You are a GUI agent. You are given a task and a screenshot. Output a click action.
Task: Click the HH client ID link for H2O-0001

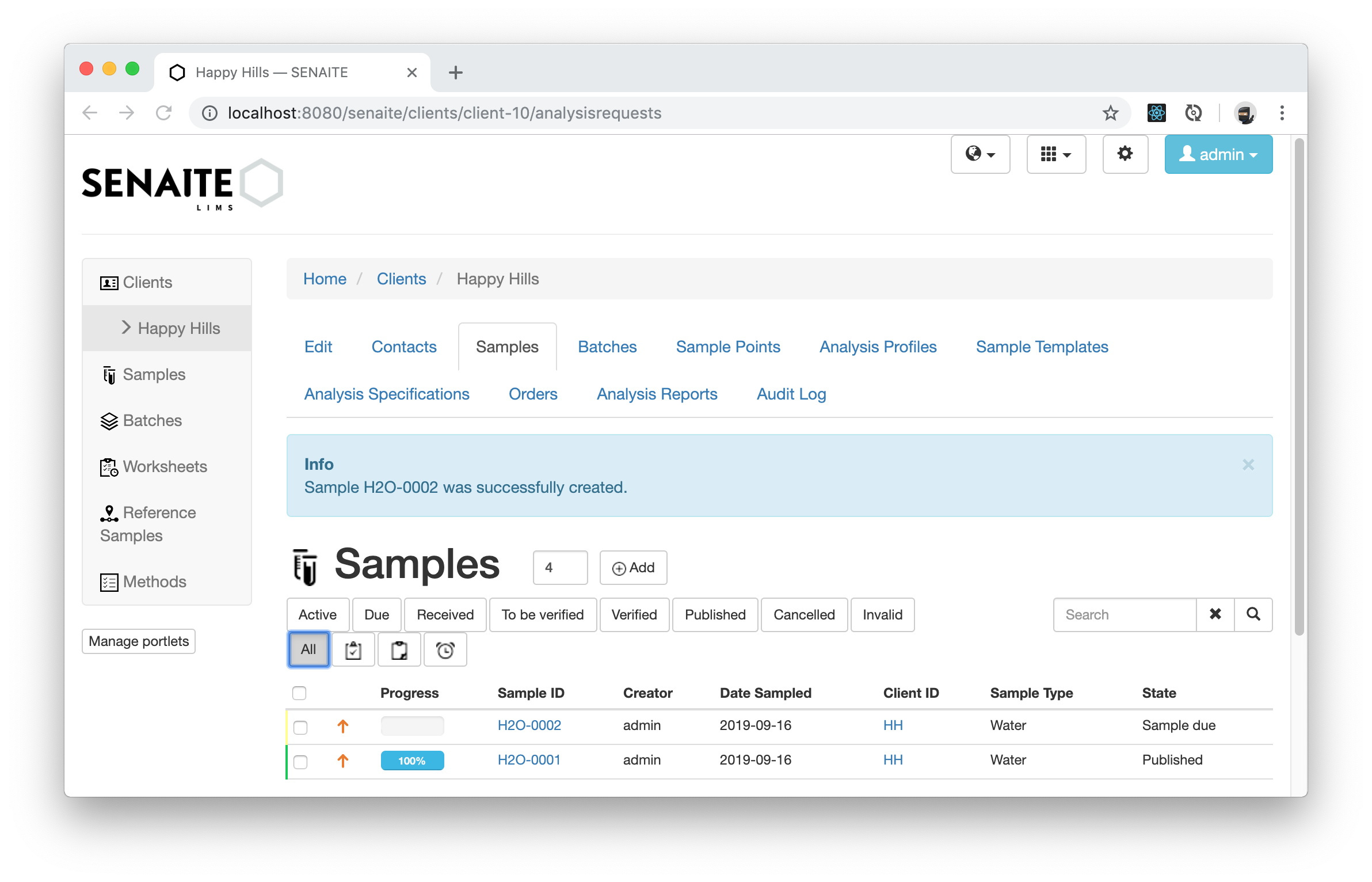pyautogui.click(x=892, y=760)
